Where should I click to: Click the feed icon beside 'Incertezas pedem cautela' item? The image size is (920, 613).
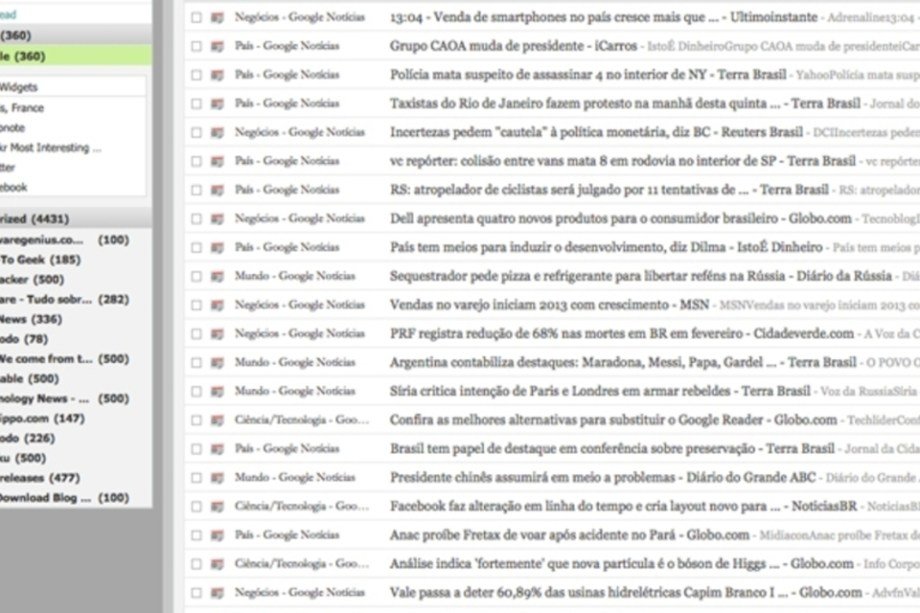[217, 133]
